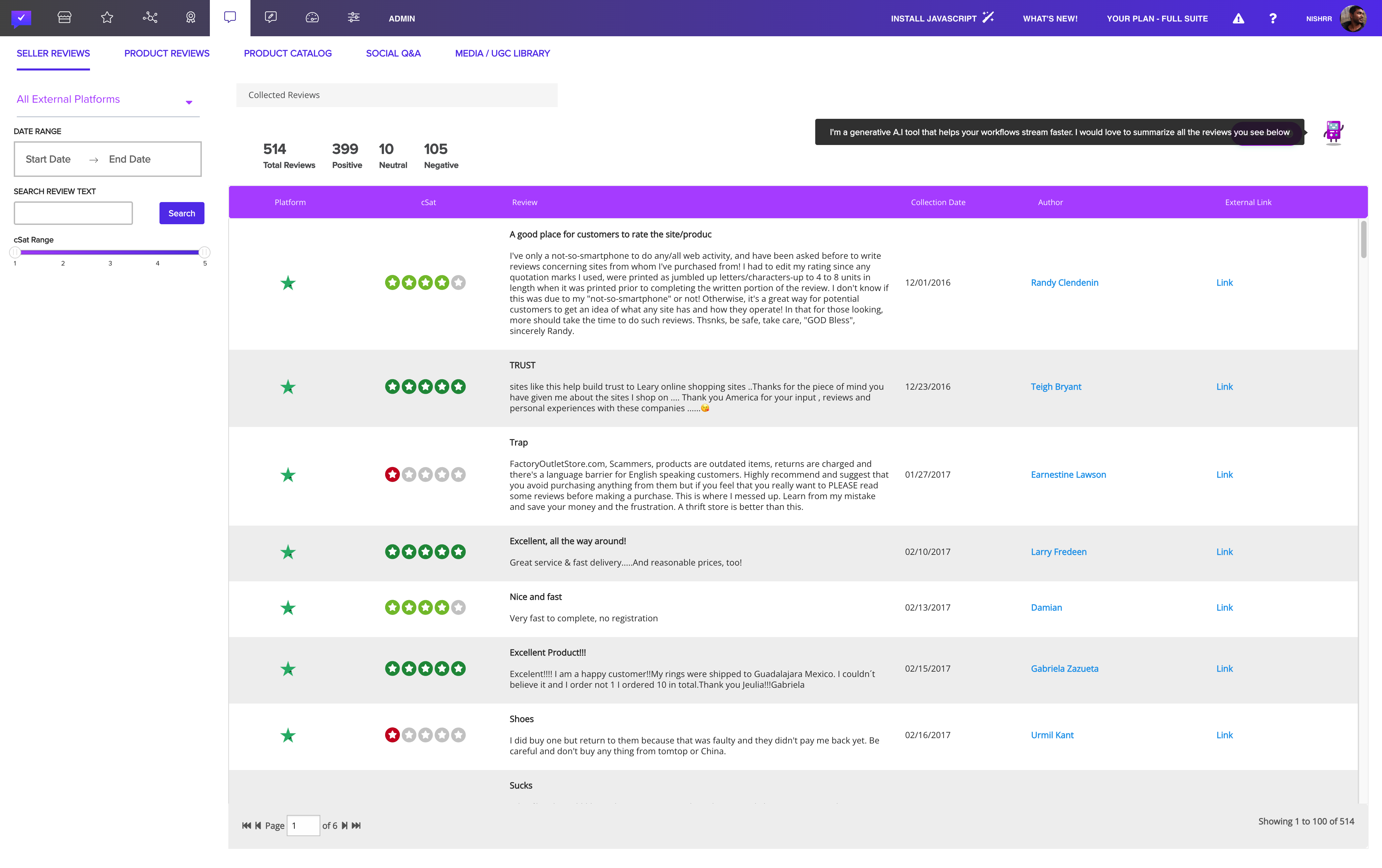Focus the Search Review Text input box
This screenshot has height=868, width=1382.
pos(73,213)
